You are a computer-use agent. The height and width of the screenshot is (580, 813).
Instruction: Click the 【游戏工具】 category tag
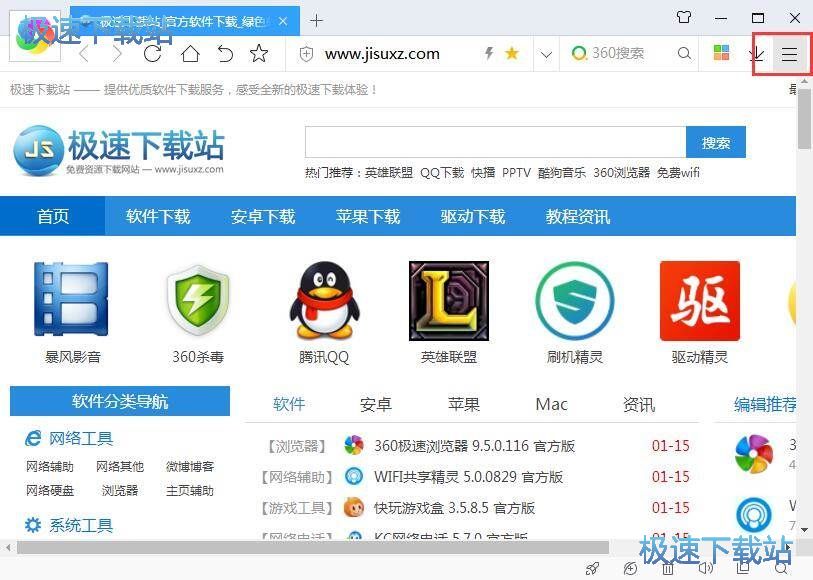click(x=297, y=508)
